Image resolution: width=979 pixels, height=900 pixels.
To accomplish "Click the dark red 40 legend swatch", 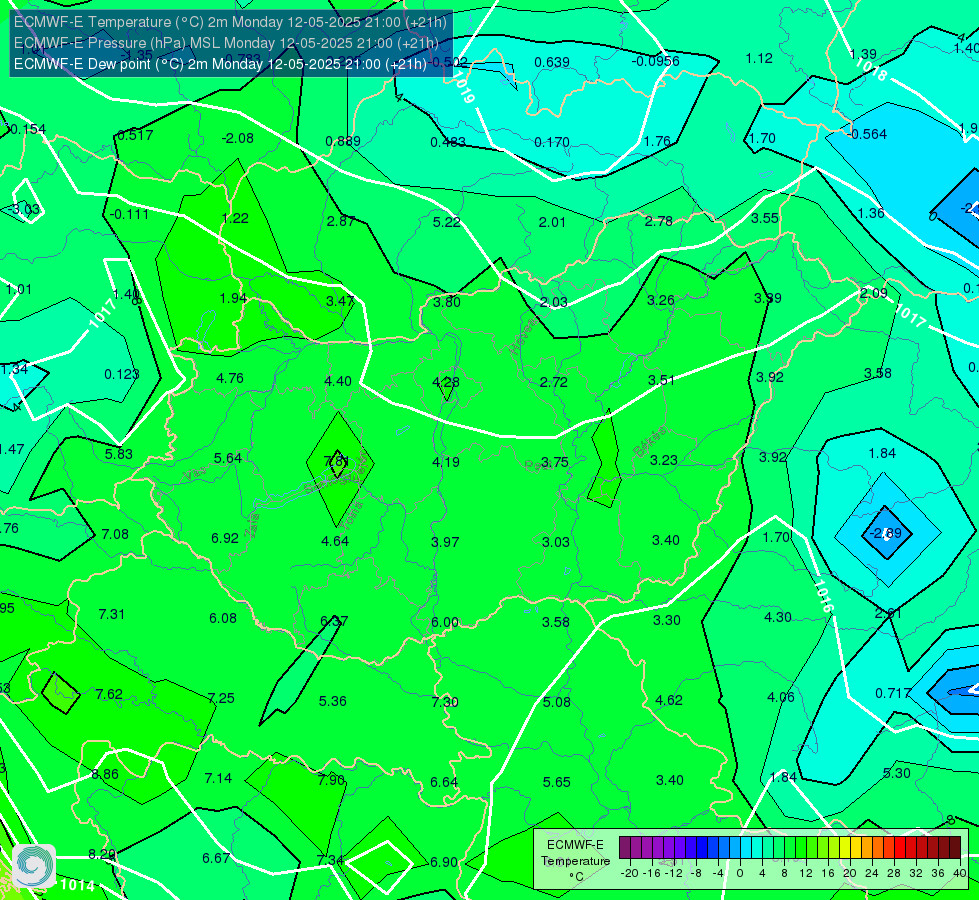I will [955, 848].
